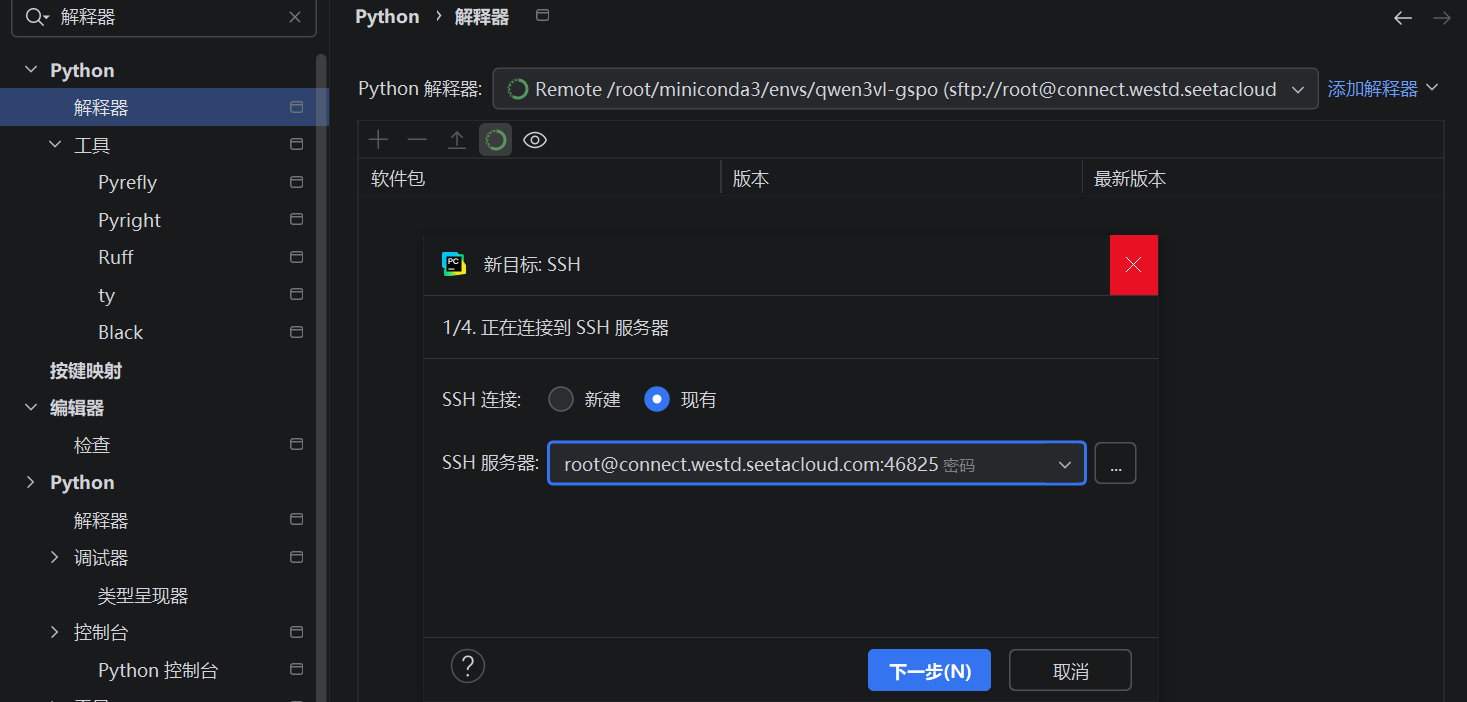
Task: Click the project icon on highlighted 解释器 row
Action: click(296, 107)
